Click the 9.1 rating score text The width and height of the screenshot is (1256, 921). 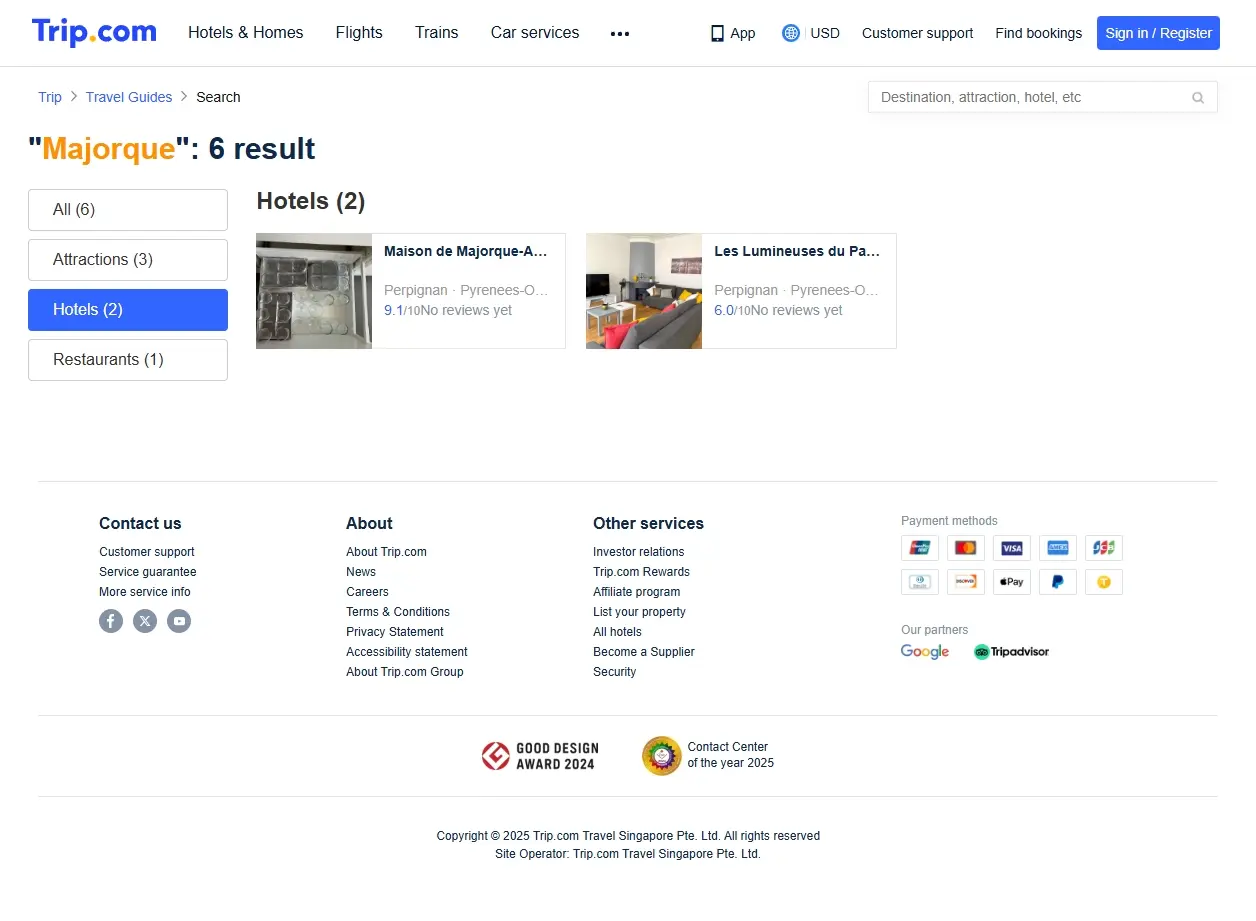pyautogui.click(x=394, y=311)
